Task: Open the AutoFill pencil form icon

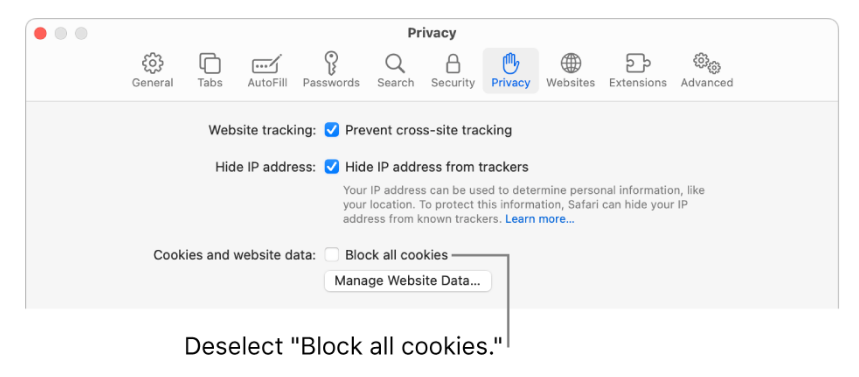Action: (267, 64)
